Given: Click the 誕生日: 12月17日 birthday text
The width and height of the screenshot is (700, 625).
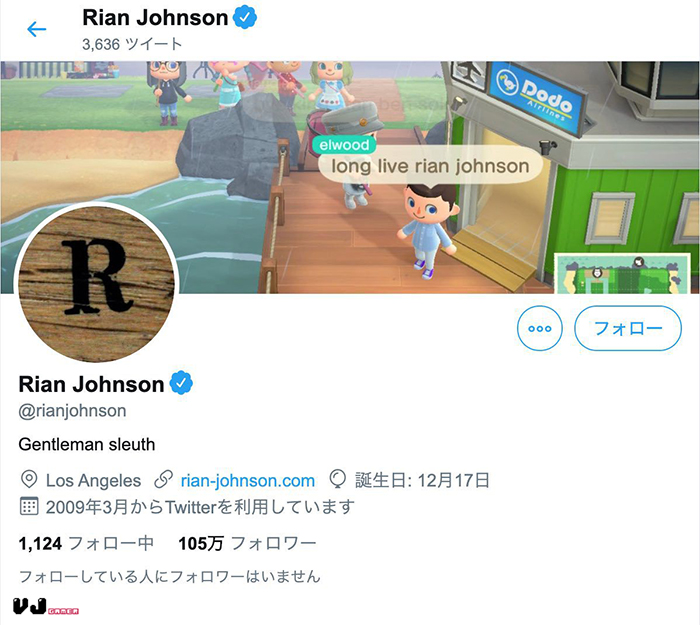Looking at the screenshot, I should (422, 481).
